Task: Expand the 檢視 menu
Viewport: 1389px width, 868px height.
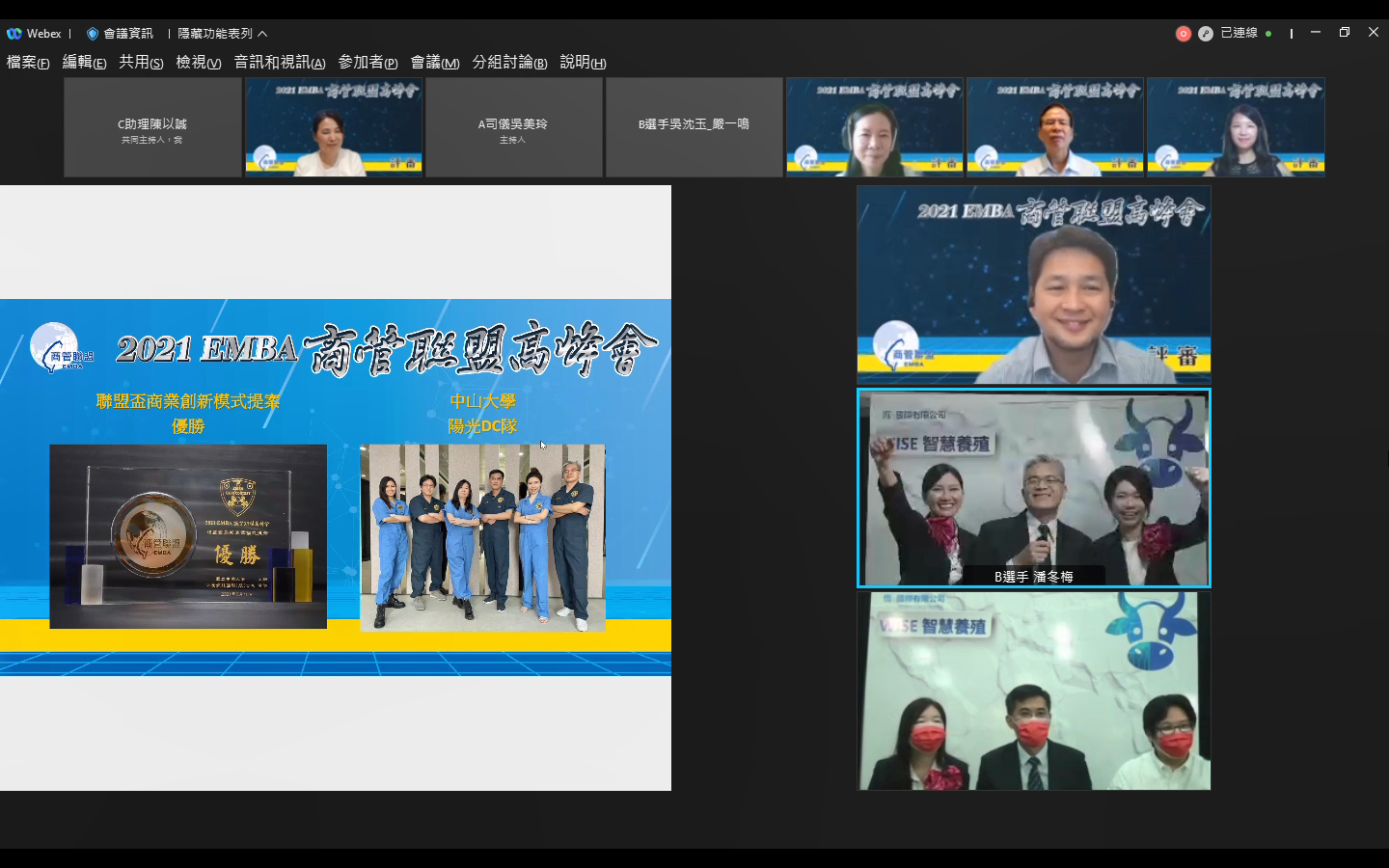Action: pos(198,63)
